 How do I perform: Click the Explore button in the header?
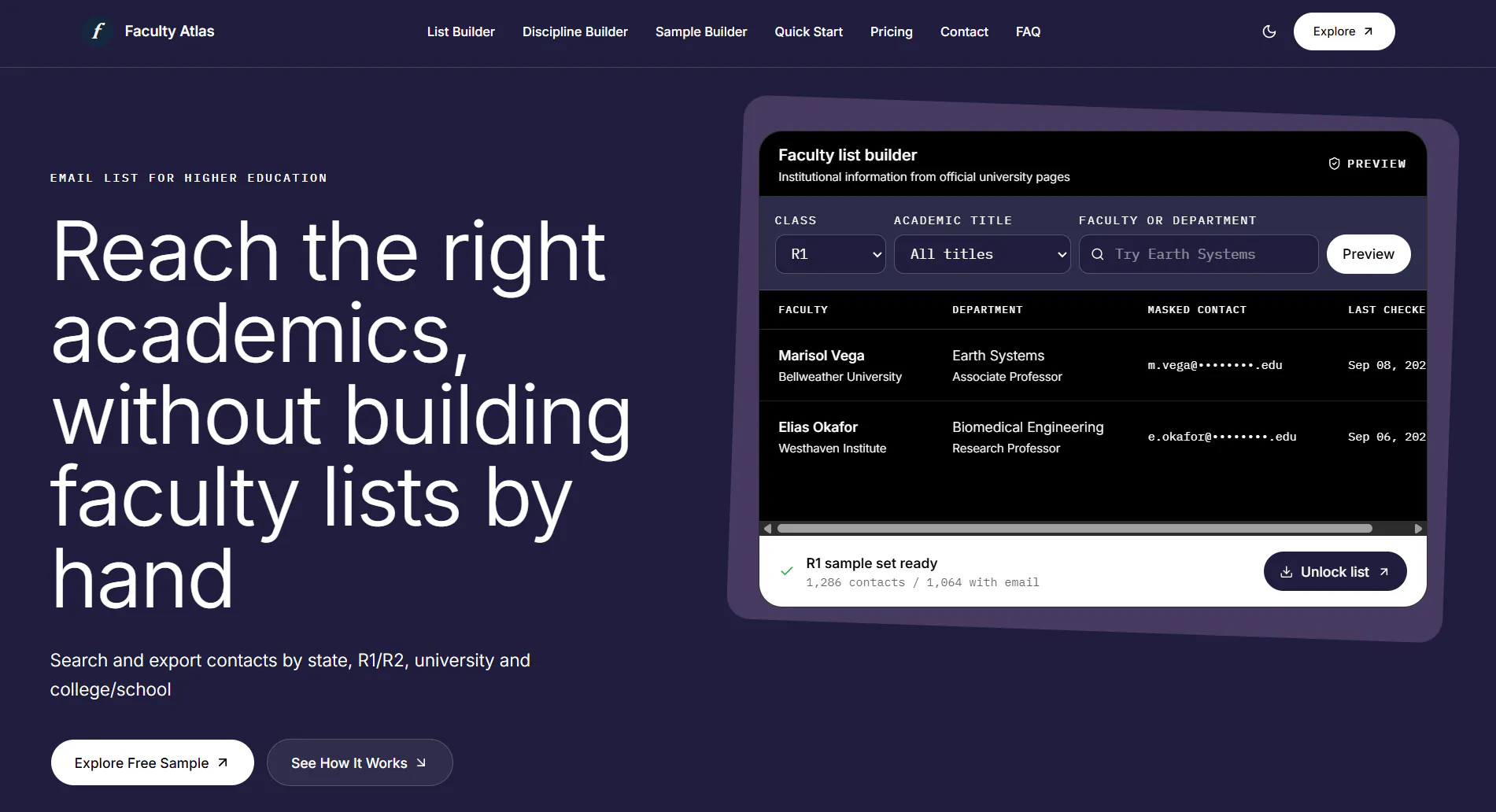coord(1343,31)
